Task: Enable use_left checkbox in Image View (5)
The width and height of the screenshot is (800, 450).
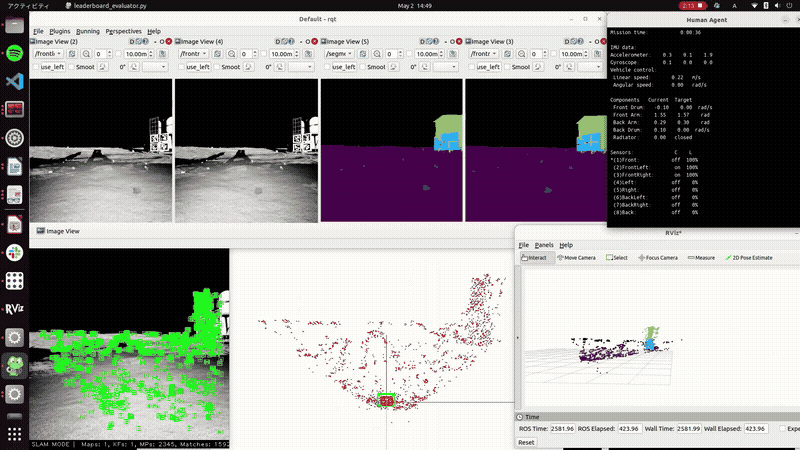Action: (x=327, y=67)
